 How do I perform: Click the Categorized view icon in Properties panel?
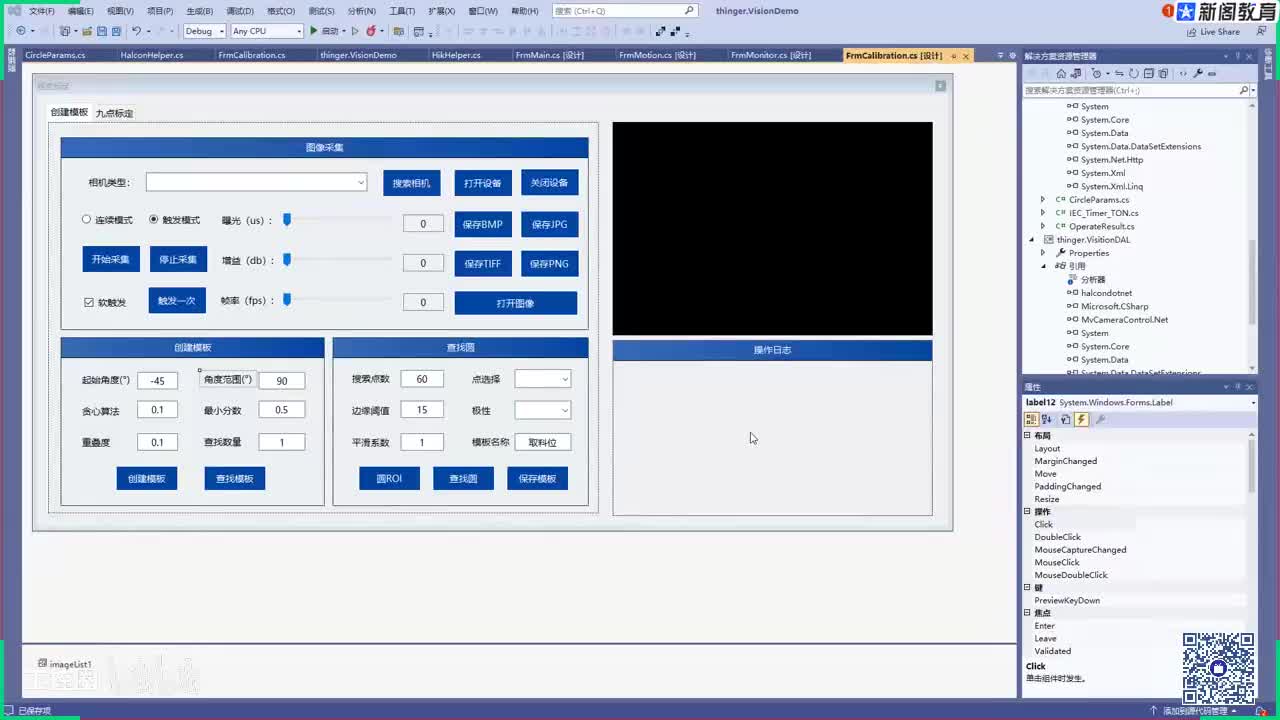(x=1031, y=420)
